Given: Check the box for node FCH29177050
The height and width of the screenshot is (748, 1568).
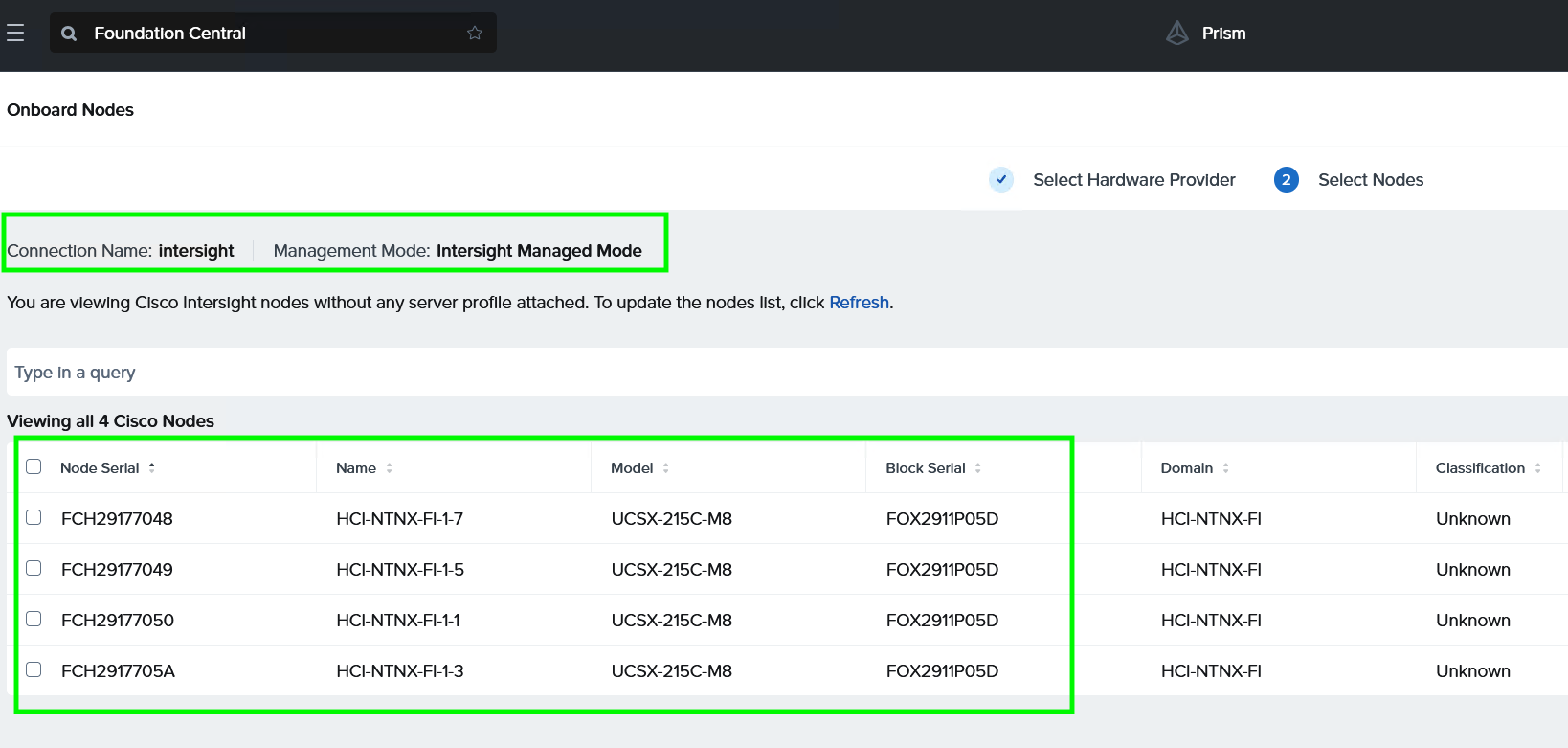Looking at the screenshot, I should tap(34, 619).
